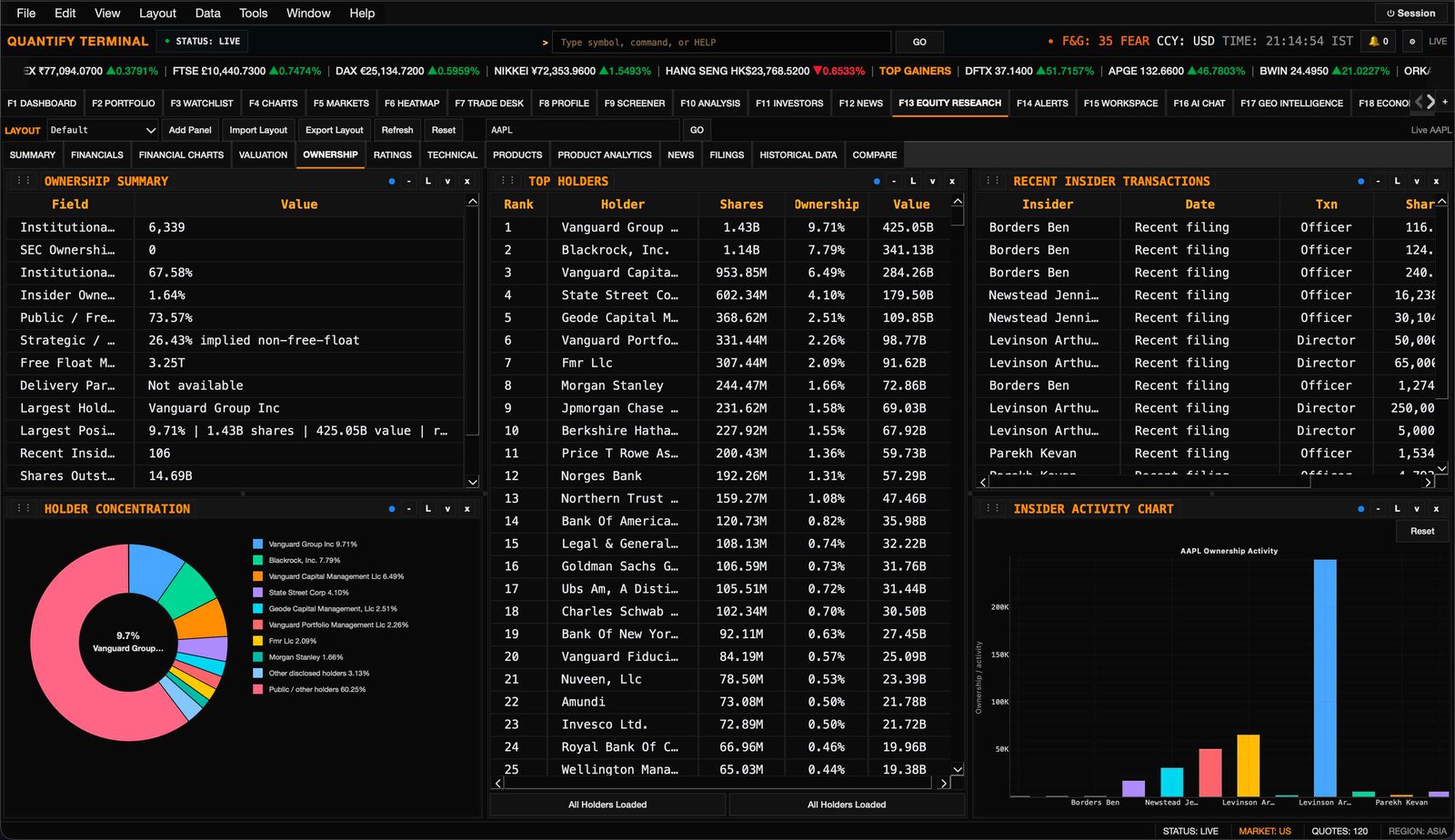Screen dimensions: 1455x840
Task: Close the Insider Activity Chart panel
Action: 1437,509
